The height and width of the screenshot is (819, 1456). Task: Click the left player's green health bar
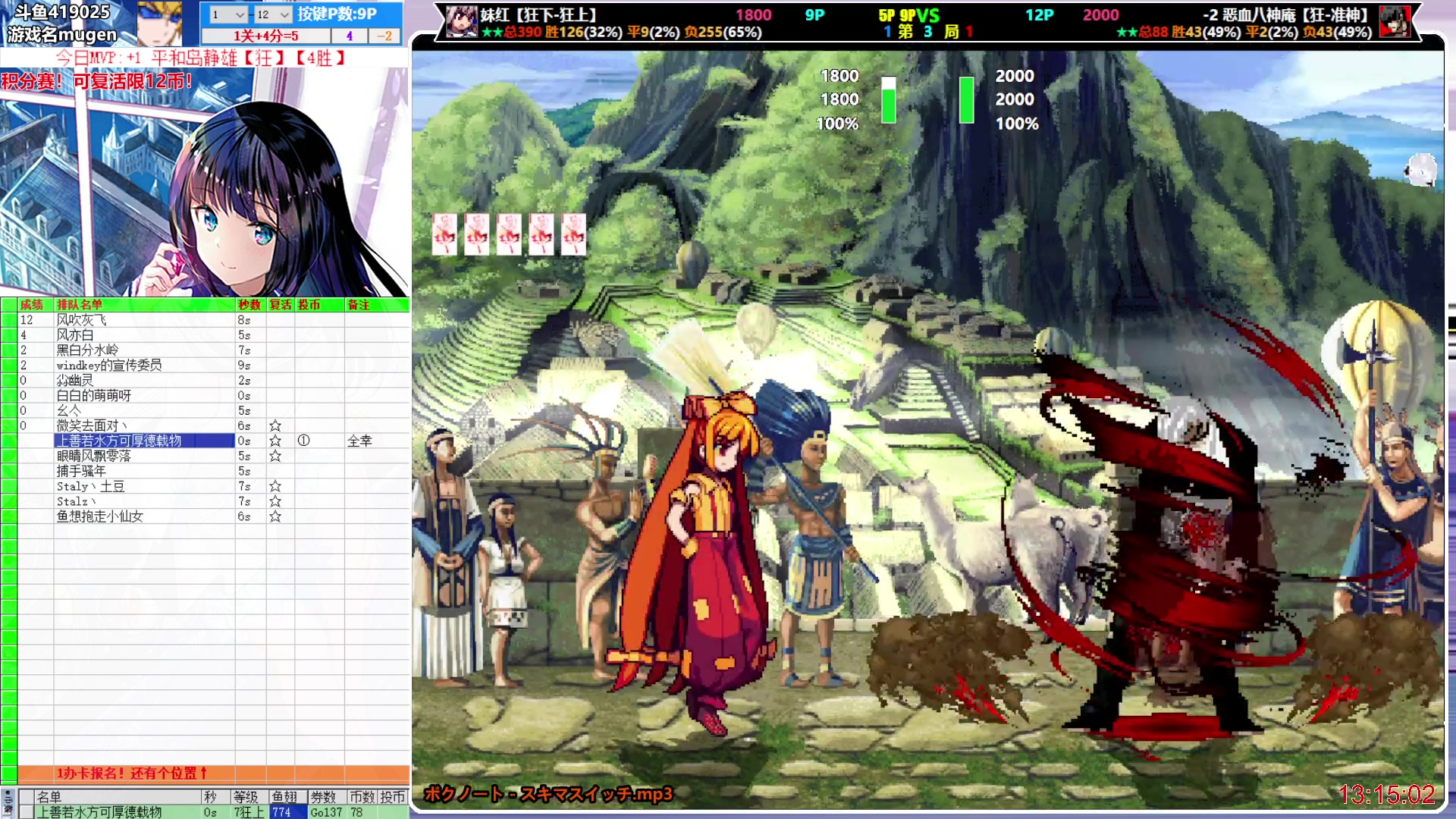889,100
